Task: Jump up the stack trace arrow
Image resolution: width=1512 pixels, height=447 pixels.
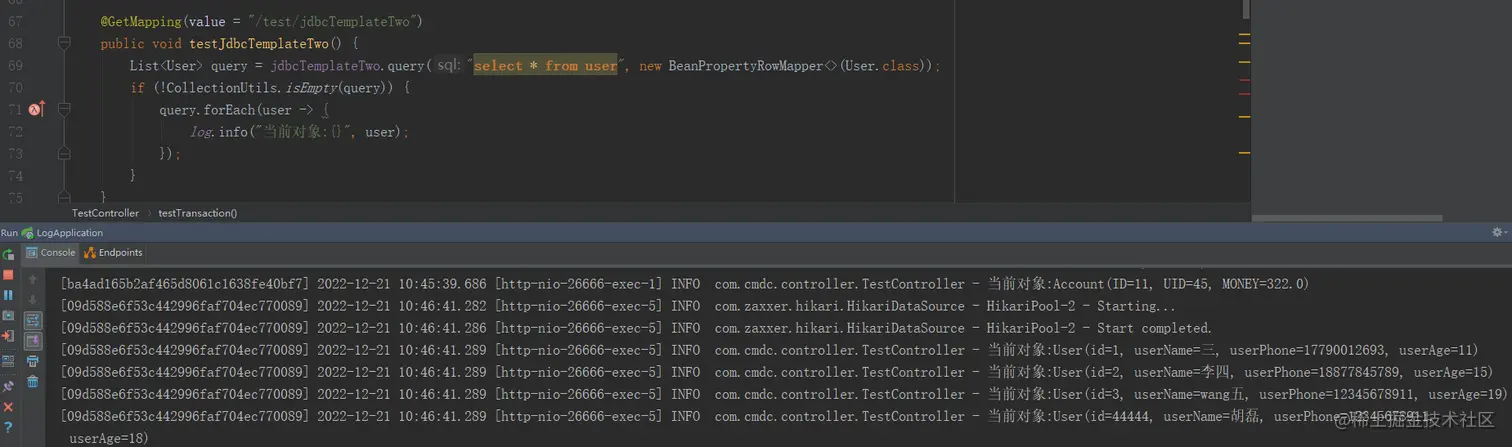Action: (32, 280)
